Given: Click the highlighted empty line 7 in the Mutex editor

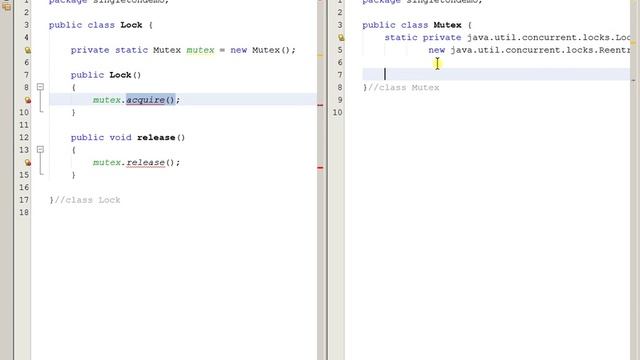Looking at the screenshot, I should (x=496, y=74).
